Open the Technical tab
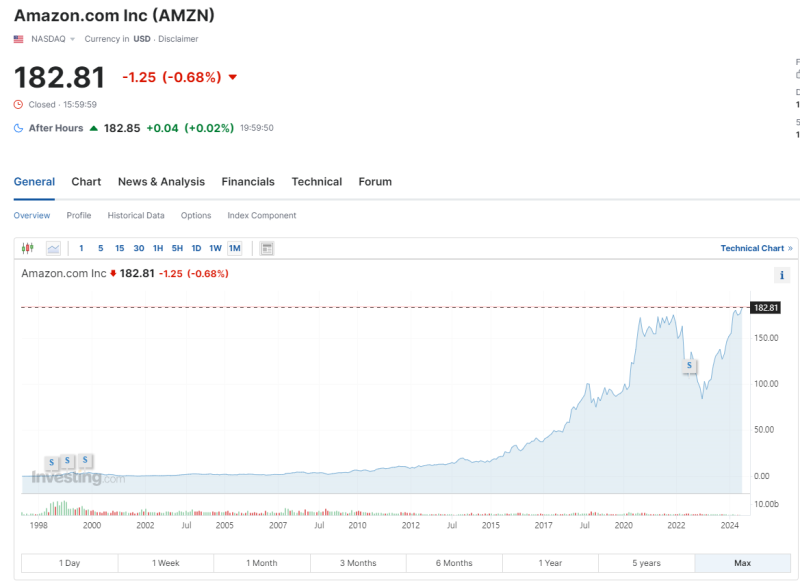The image size is (800, 581). [x=317, y=182]
